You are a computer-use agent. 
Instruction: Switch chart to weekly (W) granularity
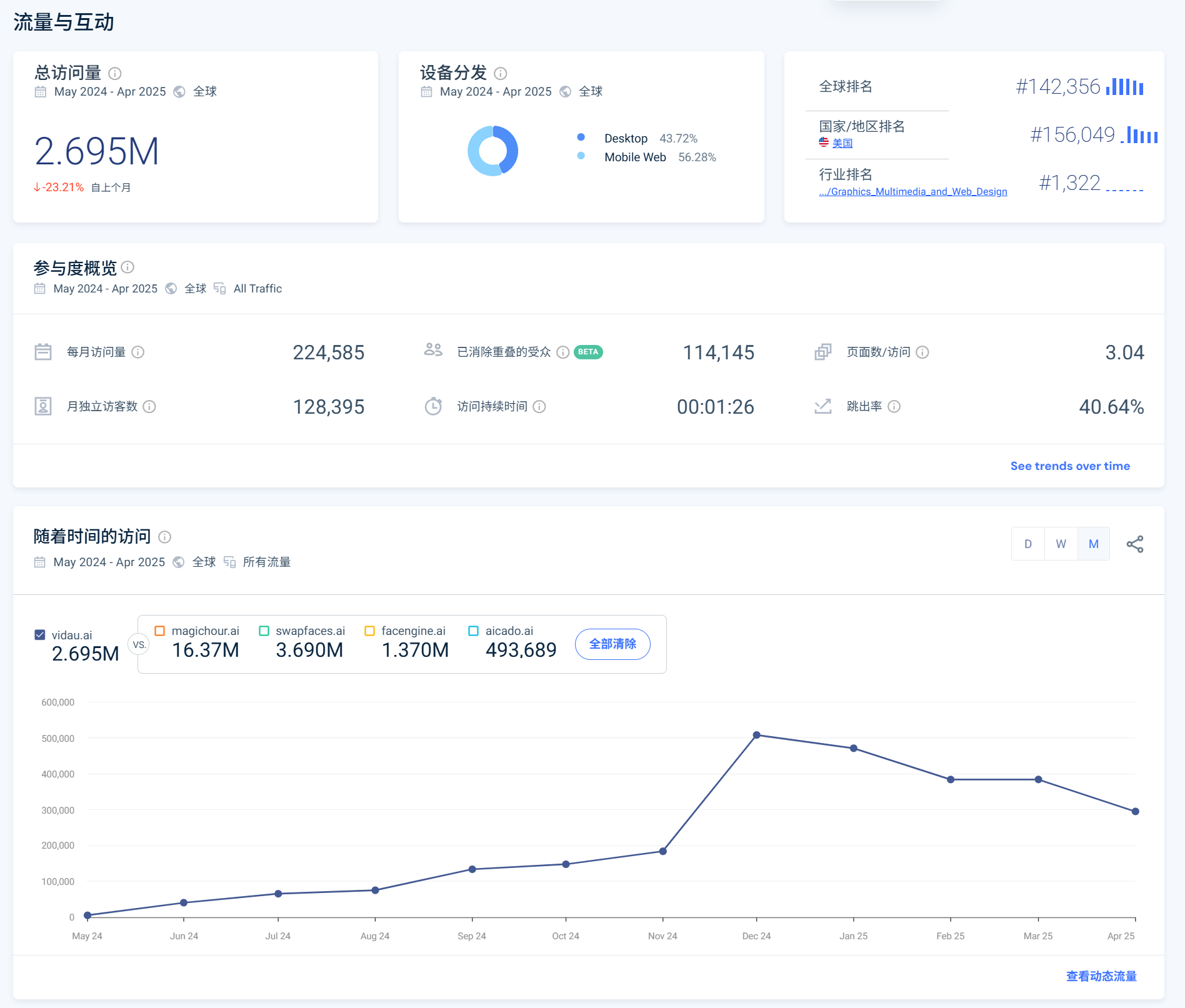[1061, 544]
